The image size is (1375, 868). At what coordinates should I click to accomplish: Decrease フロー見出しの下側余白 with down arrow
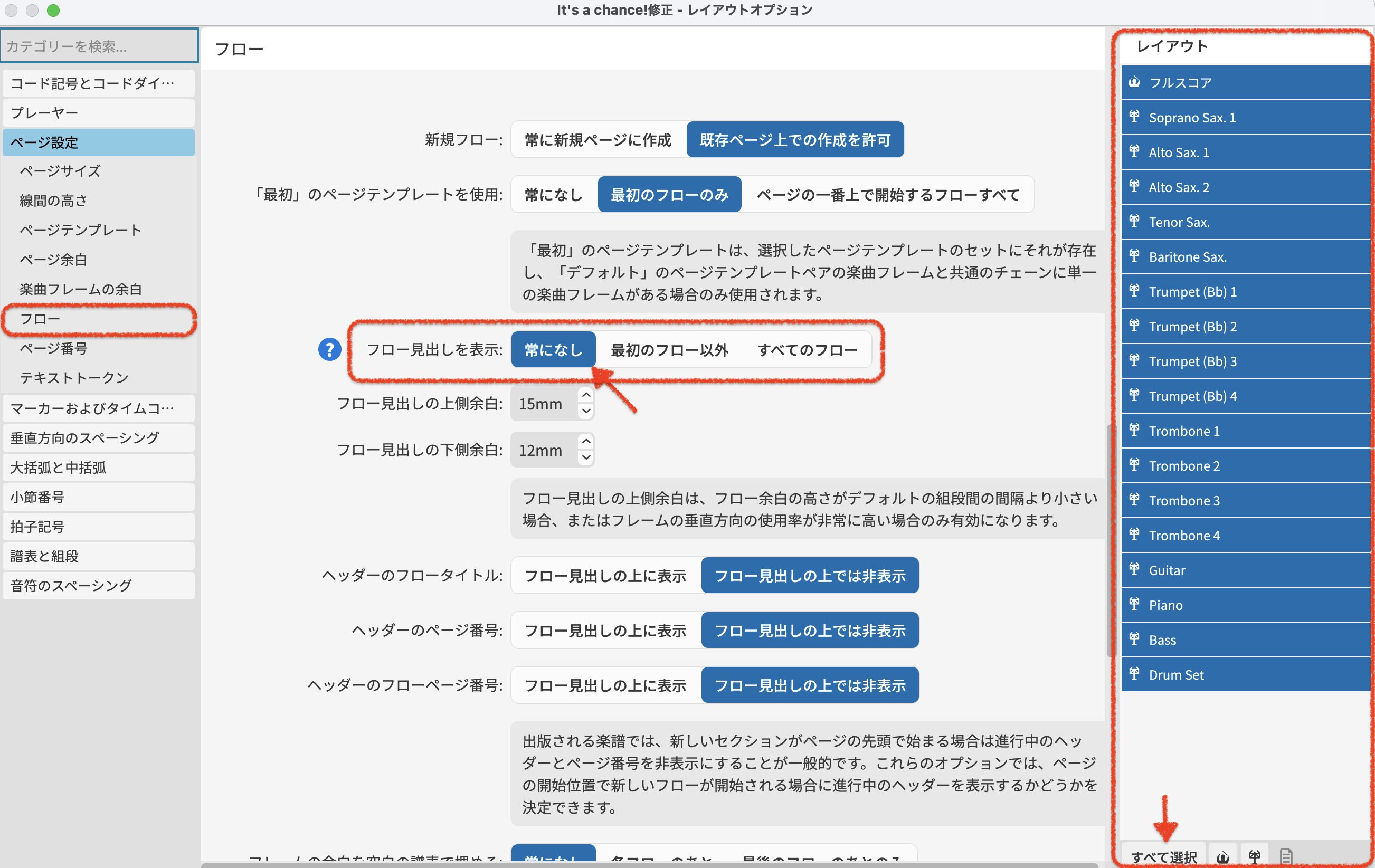coord(586,457)
